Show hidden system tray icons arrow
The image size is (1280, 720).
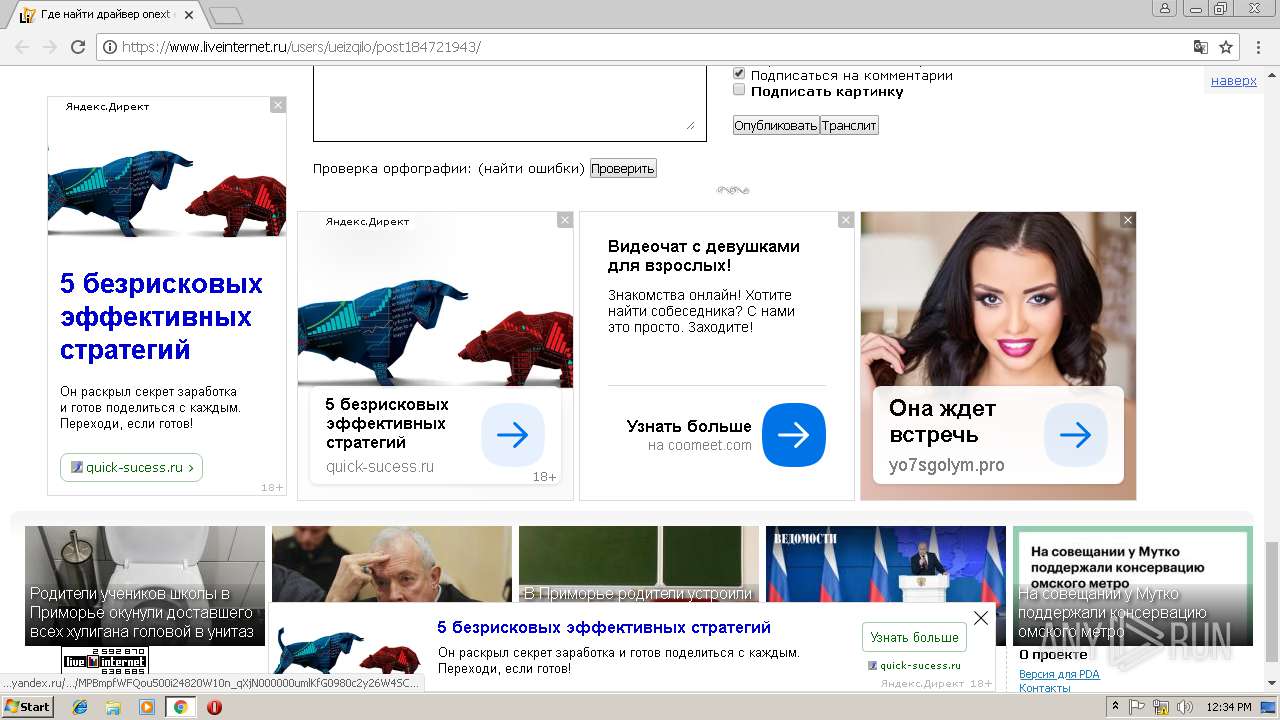(1117, 707)
